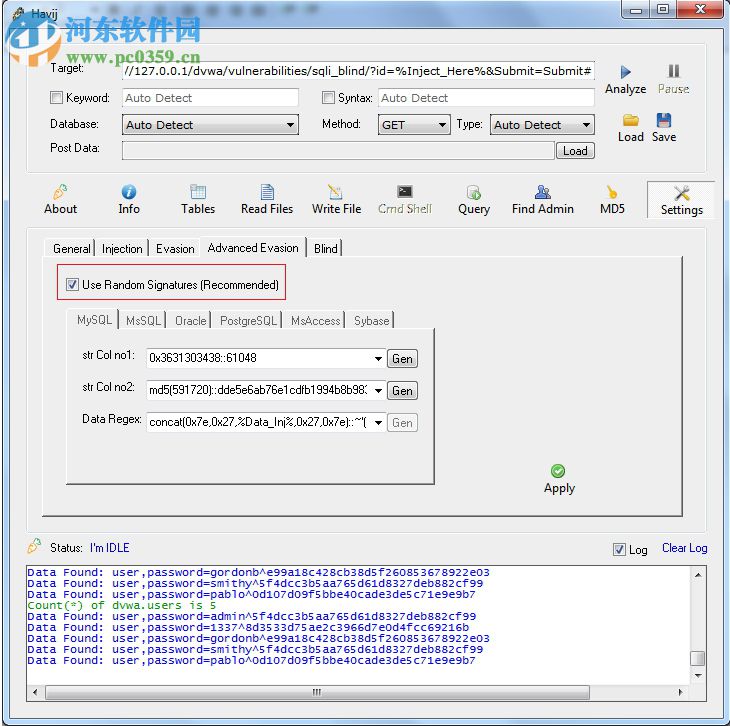Open the About carrot icon
Screen dimensions: 730x726
[61, 192]
